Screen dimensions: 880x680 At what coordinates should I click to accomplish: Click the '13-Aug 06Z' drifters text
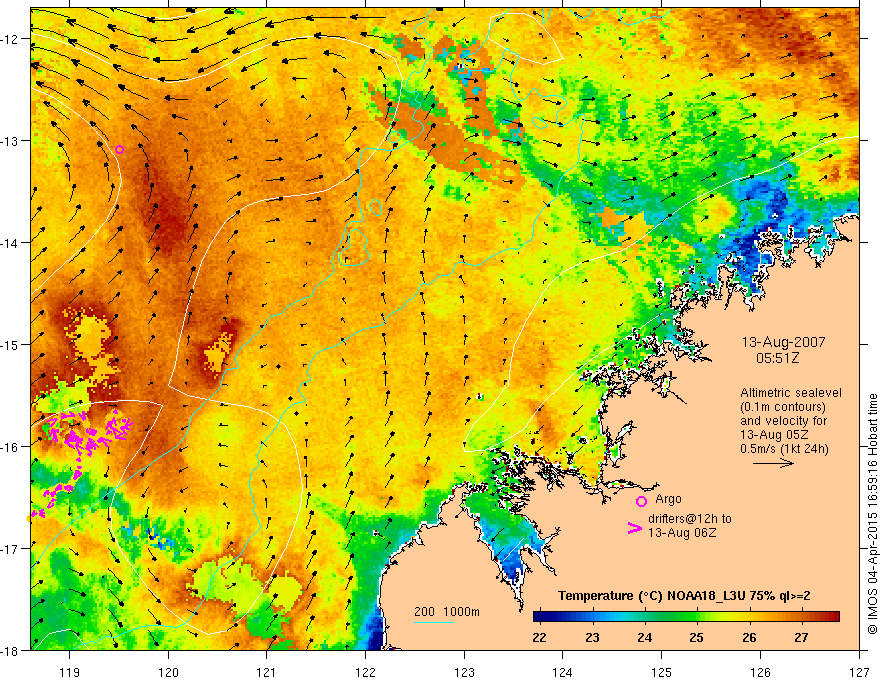click(x=682, y=533)
